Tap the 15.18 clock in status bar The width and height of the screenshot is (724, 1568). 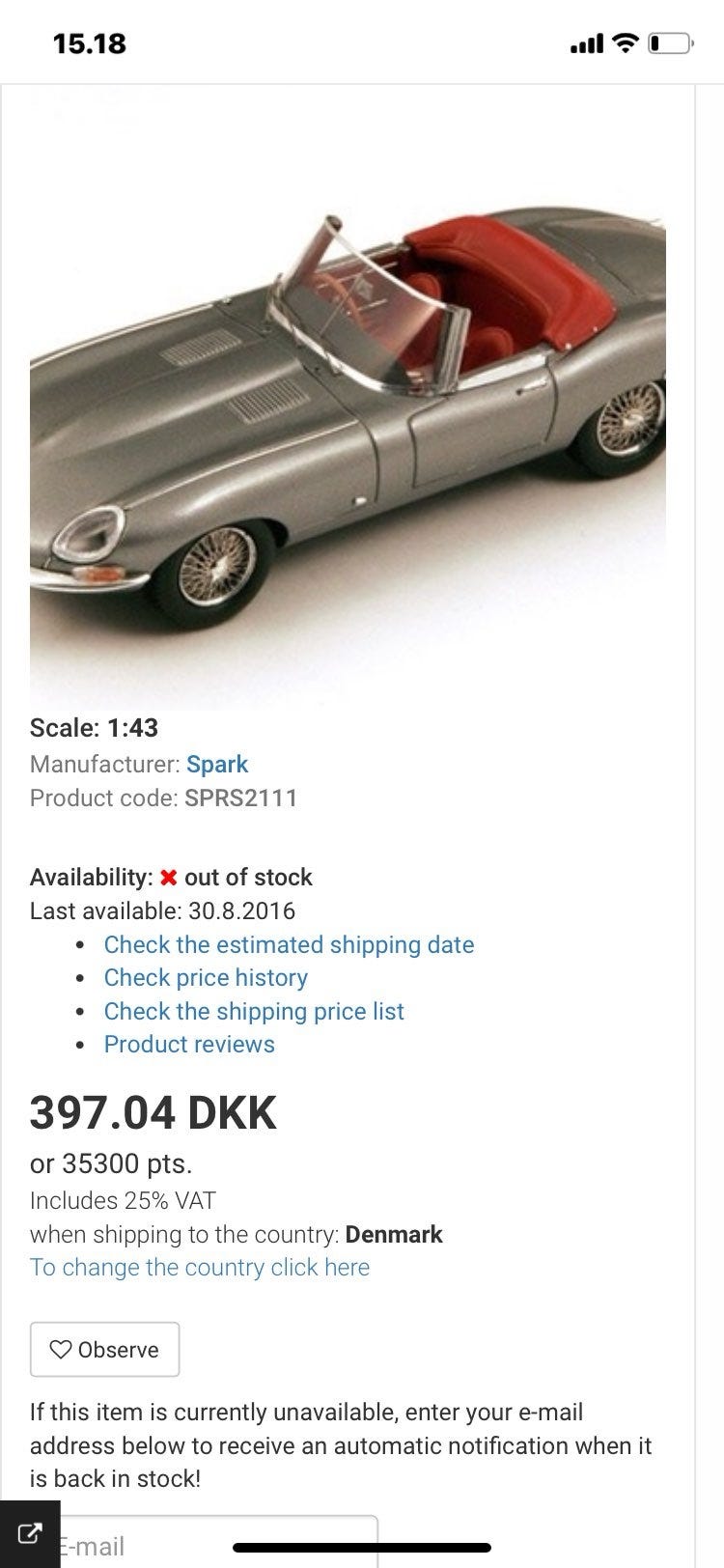(x=90, y=43)
